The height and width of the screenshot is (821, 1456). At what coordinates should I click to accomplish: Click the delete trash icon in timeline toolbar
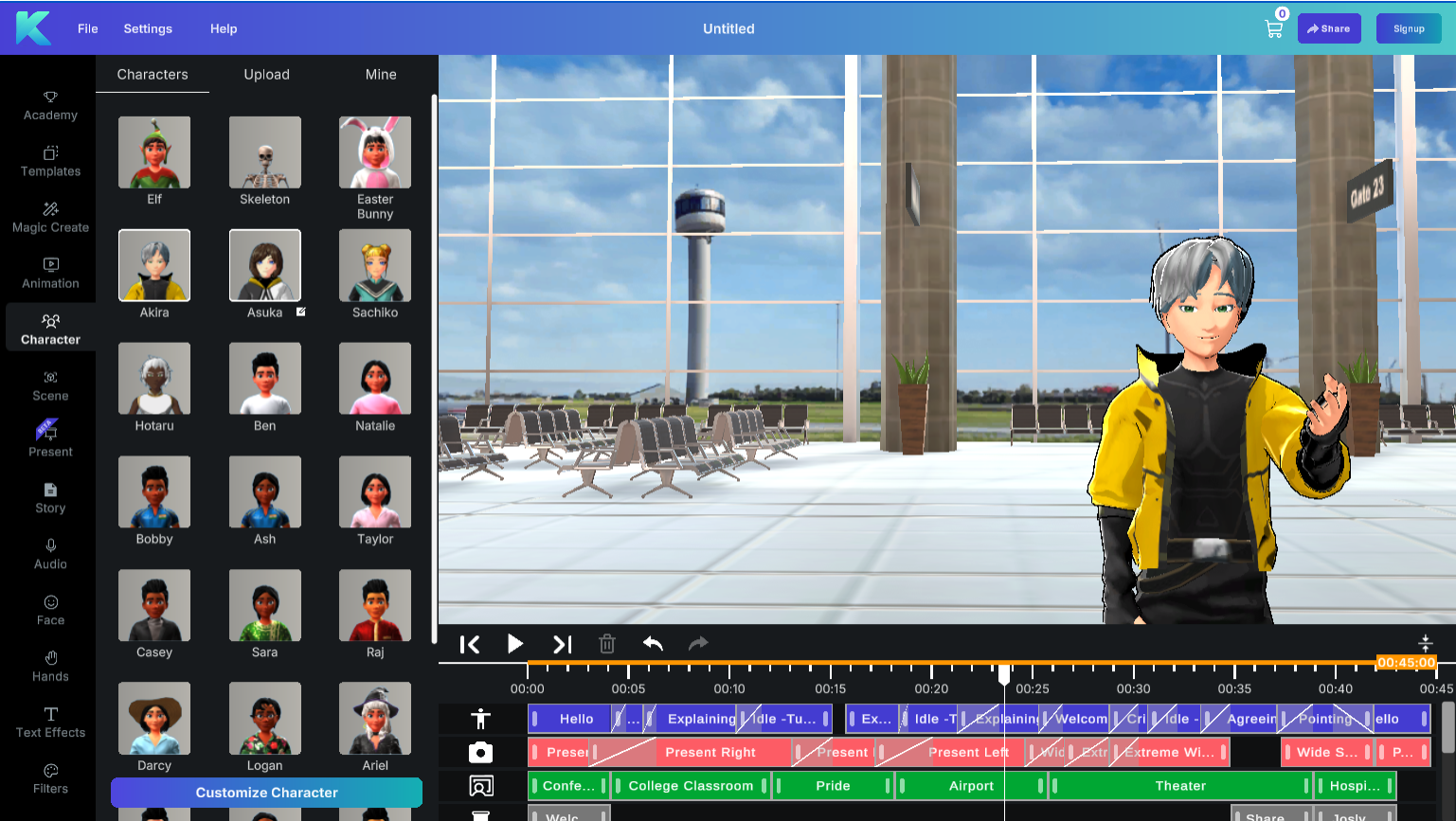(x=607, y=644)
